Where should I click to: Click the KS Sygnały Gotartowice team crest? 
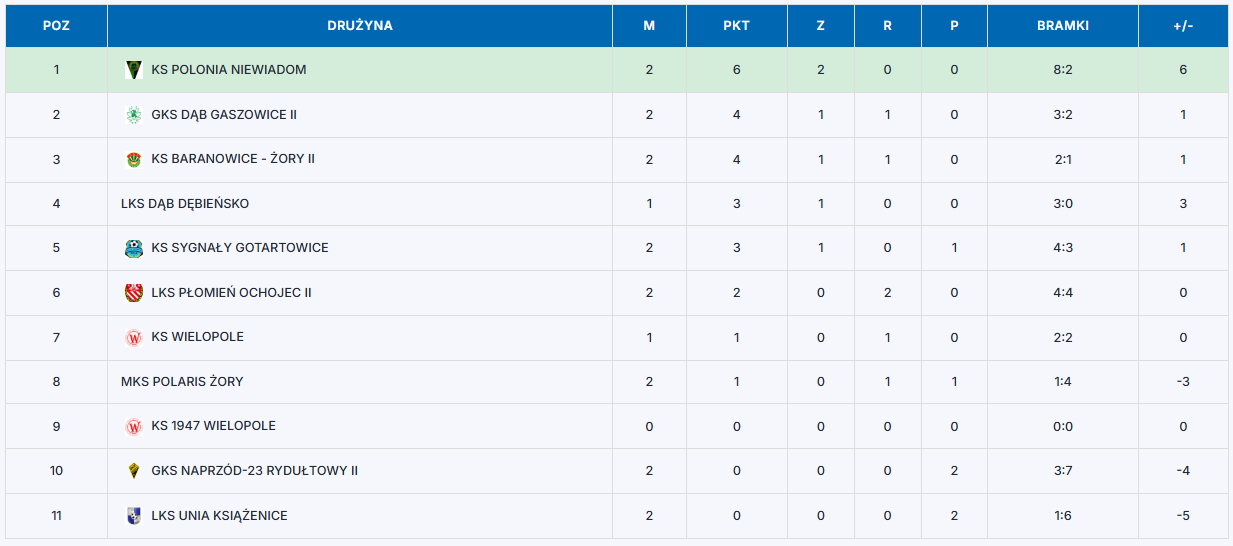click(134, 248)
